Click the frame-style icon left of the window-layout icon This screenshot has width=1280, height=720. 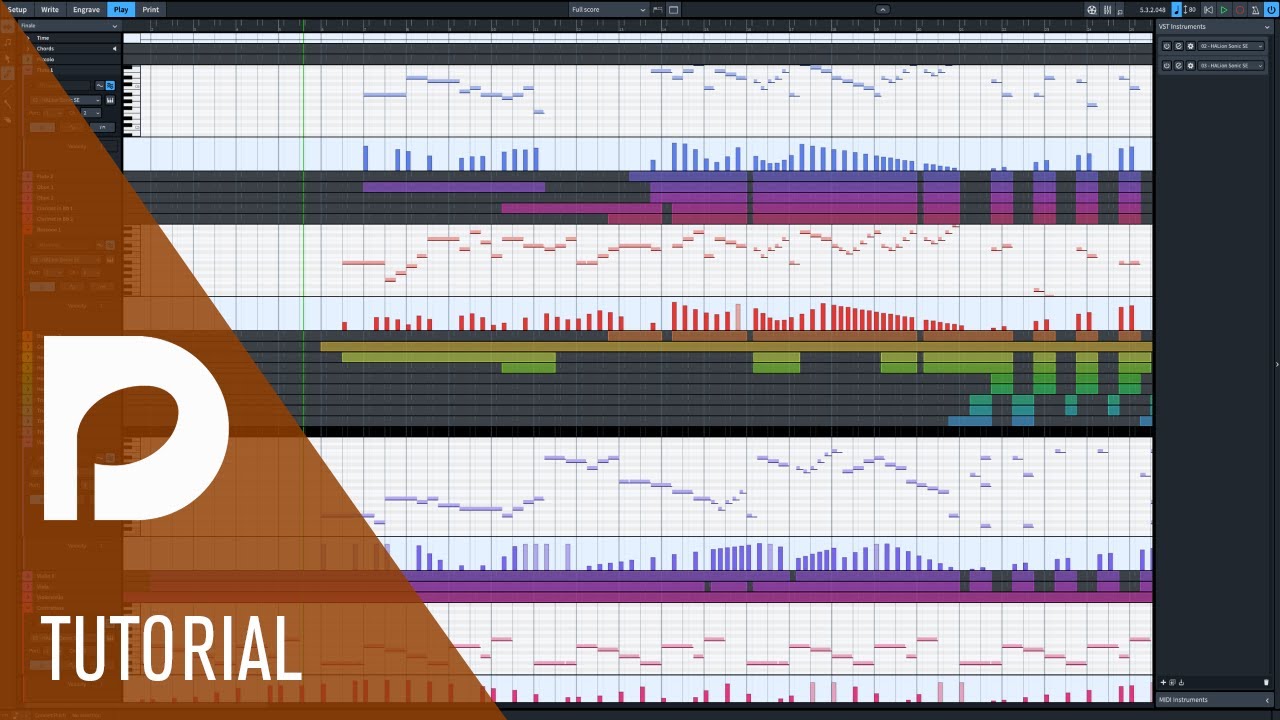(657, 10)
